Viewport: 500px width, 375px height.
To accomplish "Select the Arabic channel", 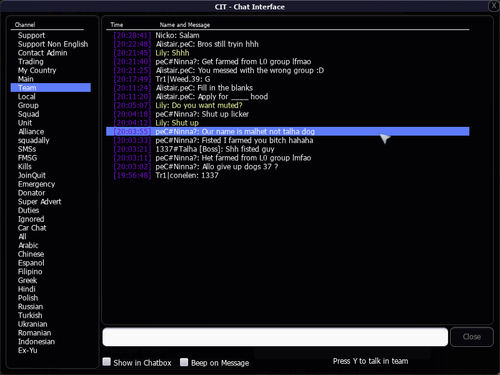I will tap(28, 245).
